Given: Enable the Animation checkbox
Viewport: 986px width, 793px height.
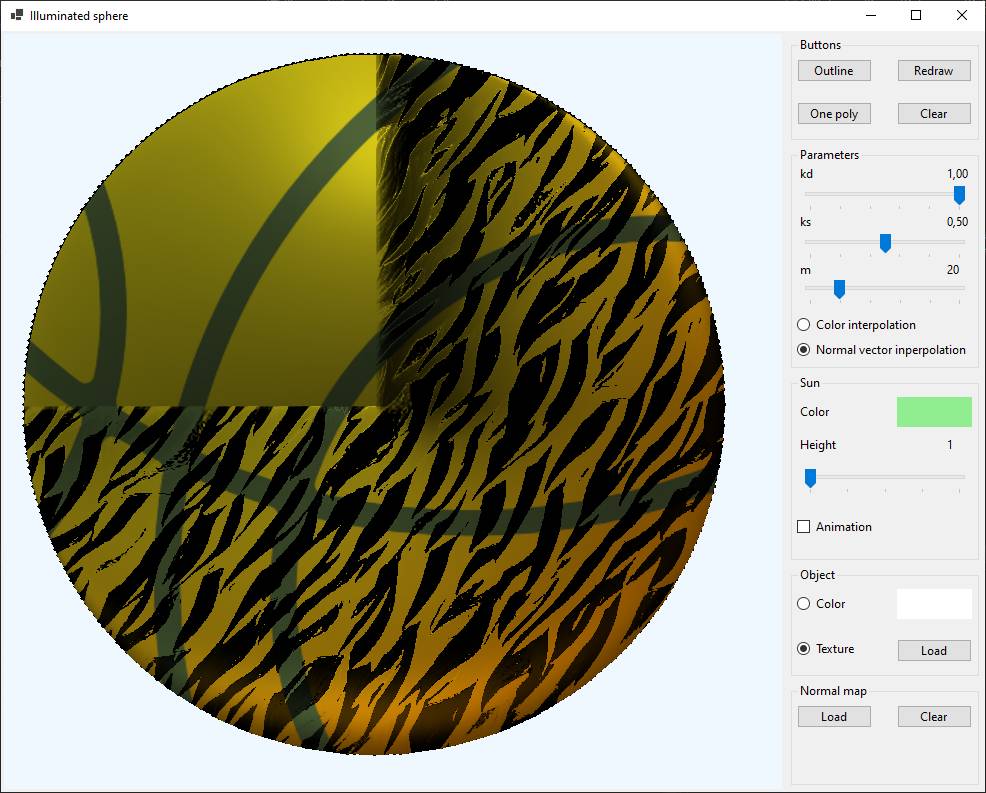Looking at the screenshot, I should click(x=804, y=527).
